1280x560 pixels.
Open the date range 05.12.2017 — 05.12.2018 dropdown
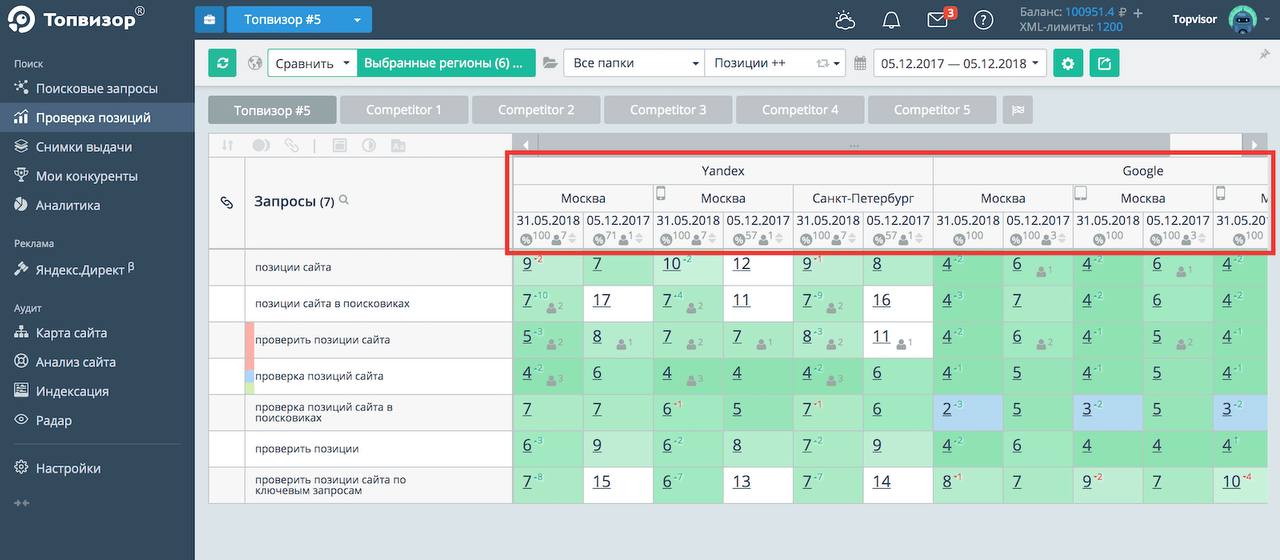[960, 63]
